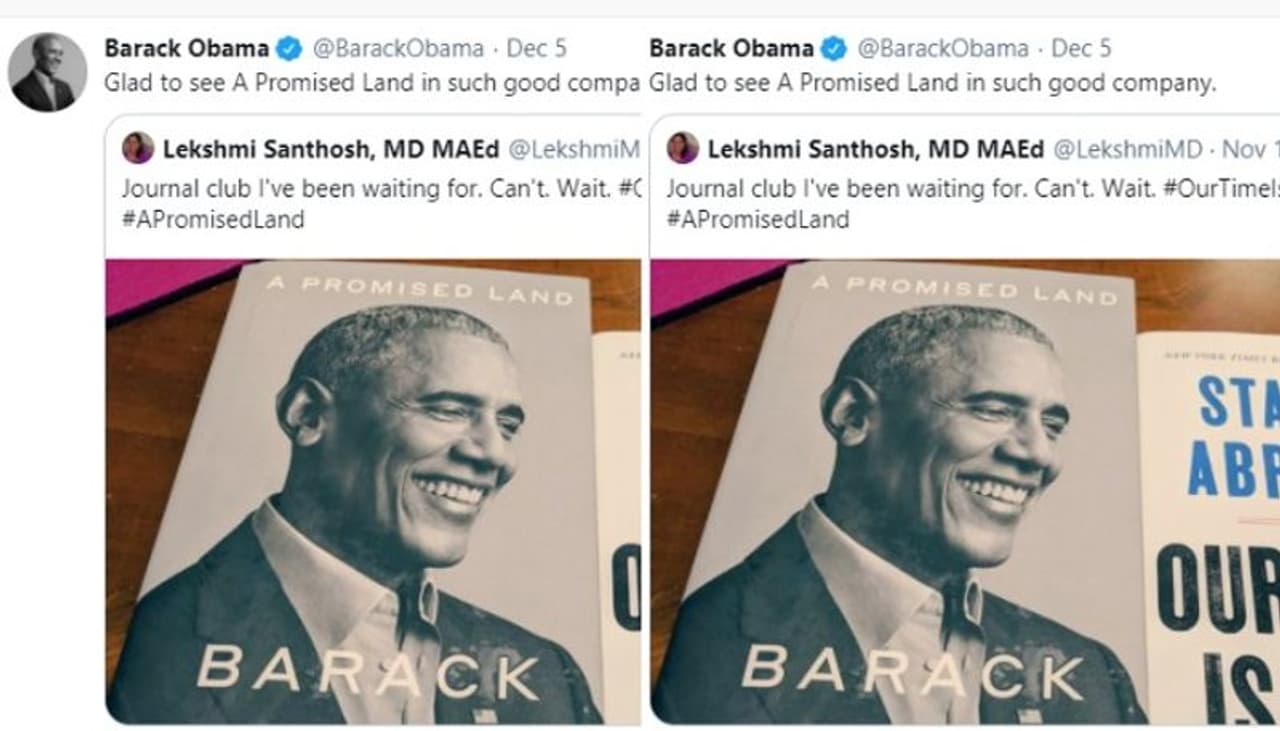Click Barack Obama's round profile avatar
The width and height of the screenshot is (1280, 731).
47,72
